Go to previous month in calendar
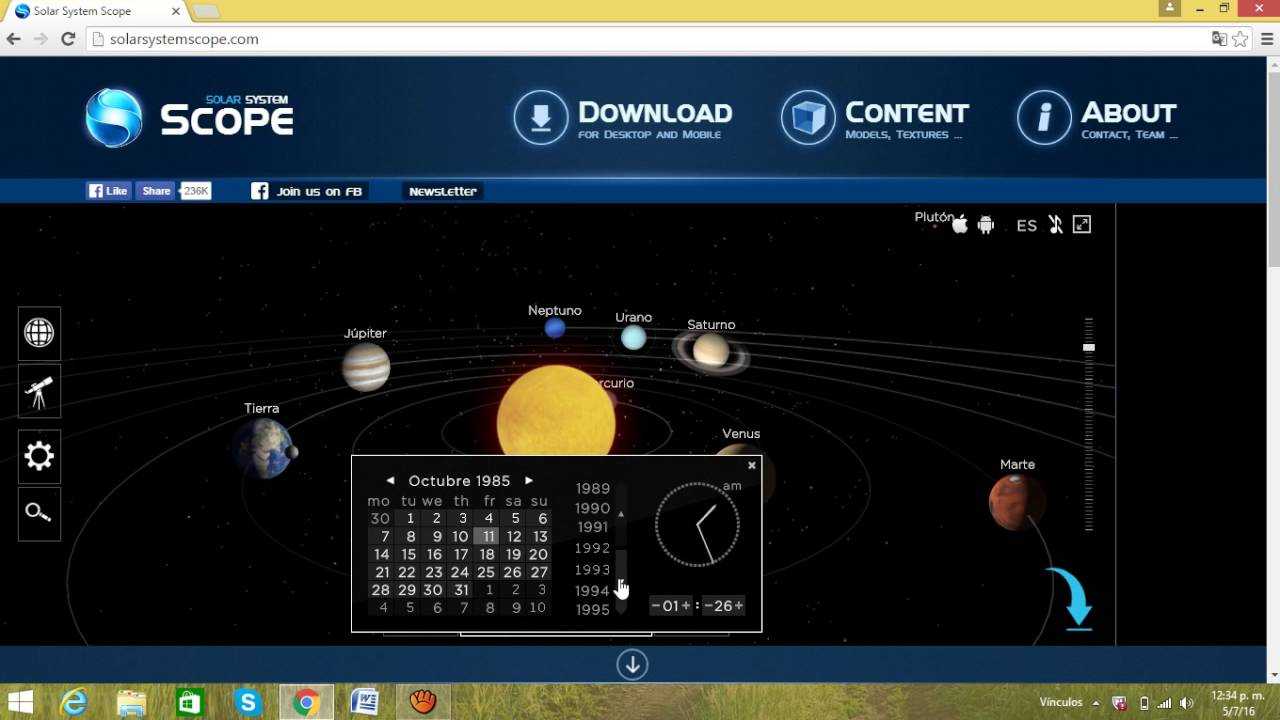Image resolution: width=1280 pixels, height=720 pixels. (390, 481)
